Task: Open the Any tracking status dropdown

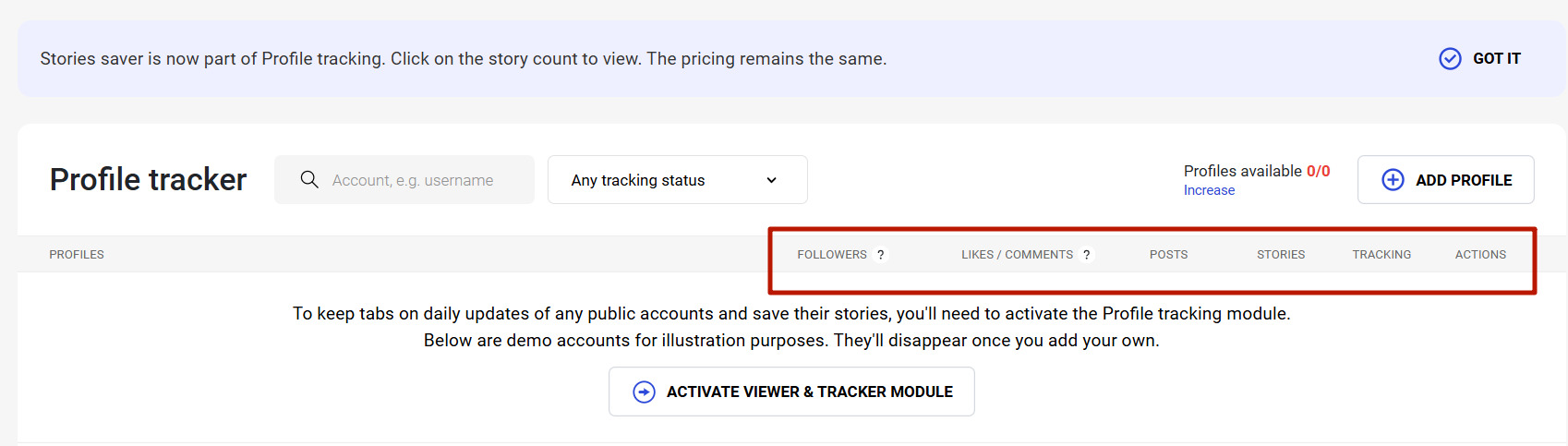Action: click(x=677, y=180)
